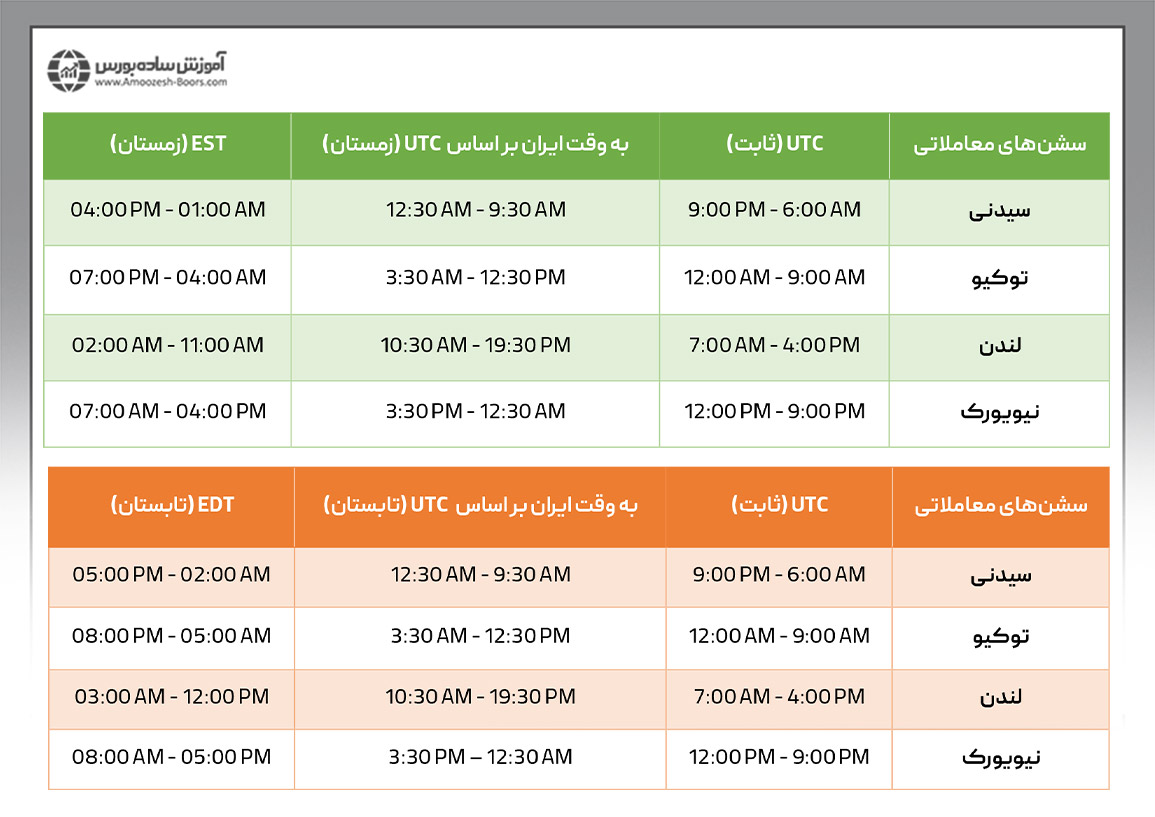Click the "03:00 AM - 12:00 PM" cell
This screenshot has width=1155, height=817.
[172, 697]
